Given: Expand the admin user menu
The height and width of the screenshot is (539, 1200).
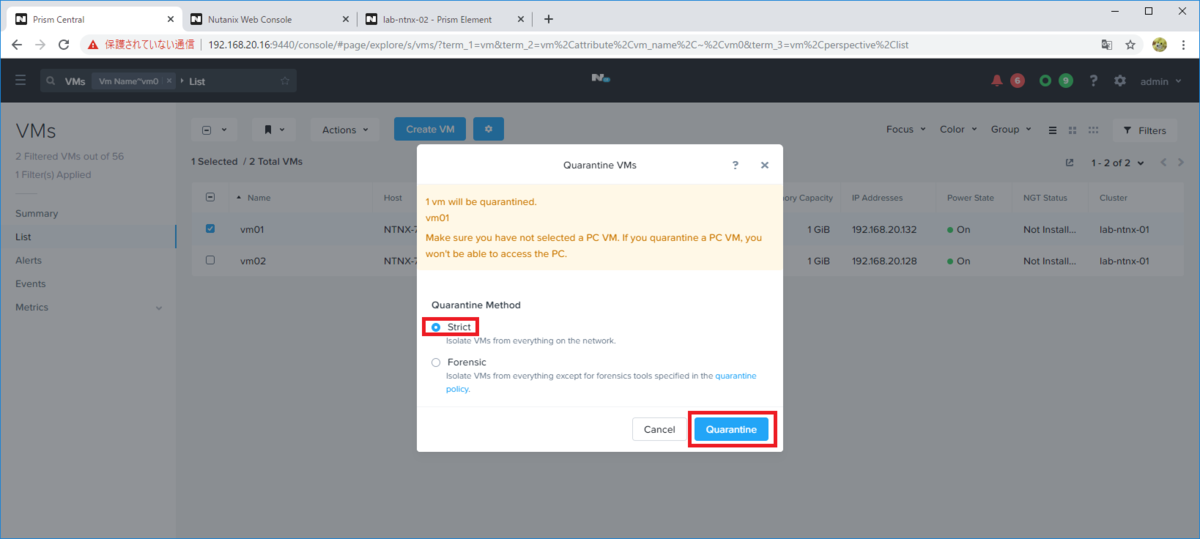Looking at the screenshot, I should tap(1160, 81).
